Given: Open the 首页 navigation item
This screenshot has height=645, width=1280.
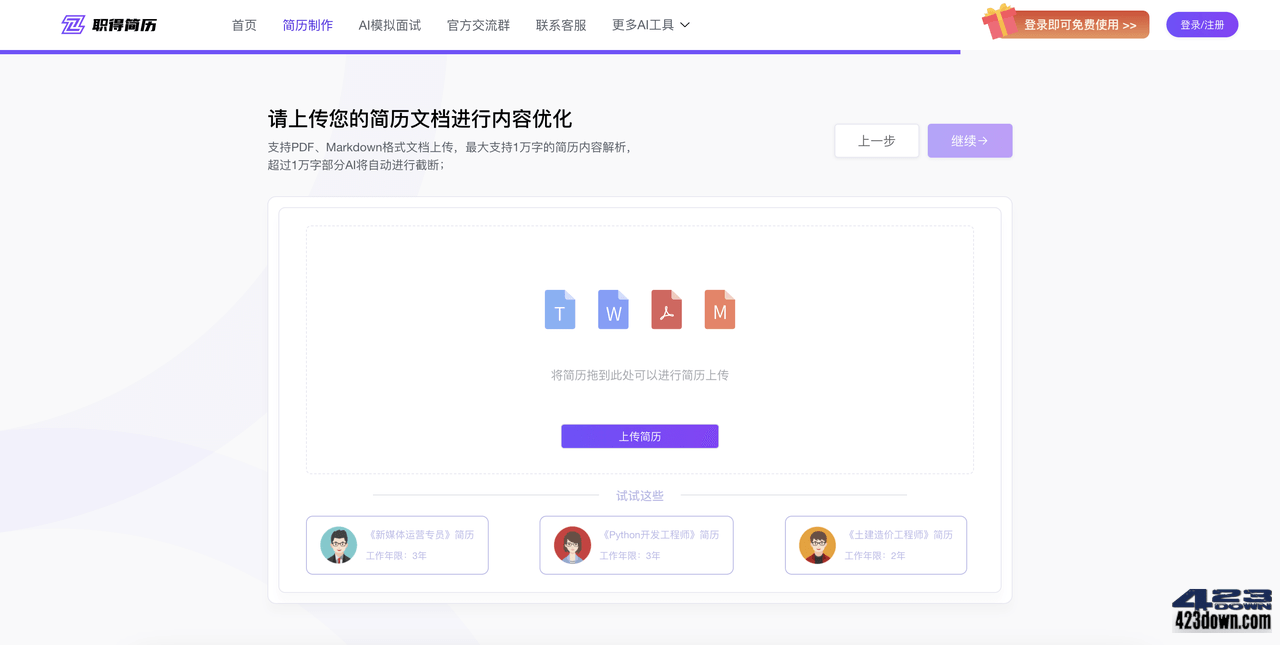Looking at the screenshot, I should click(244, 24).
